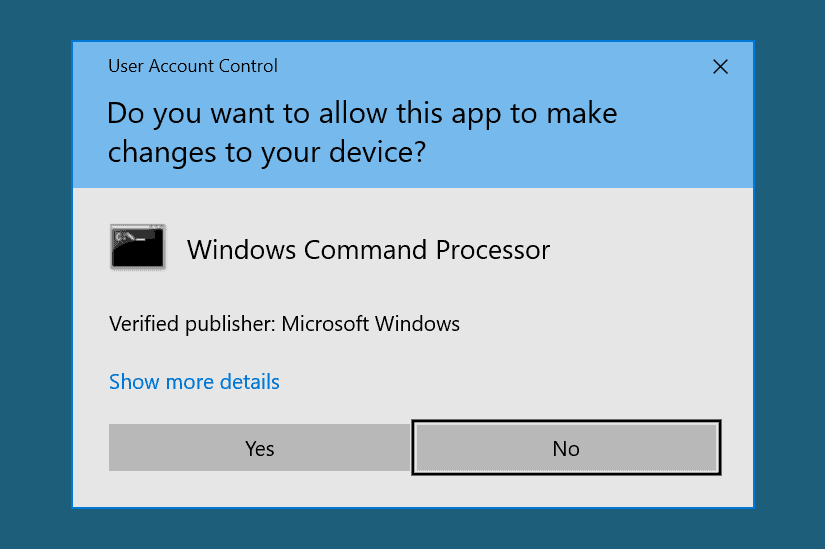Click the heading line "changes to your device?"
The height and width of the screenshot is (549, 825).
coord(267,151)
